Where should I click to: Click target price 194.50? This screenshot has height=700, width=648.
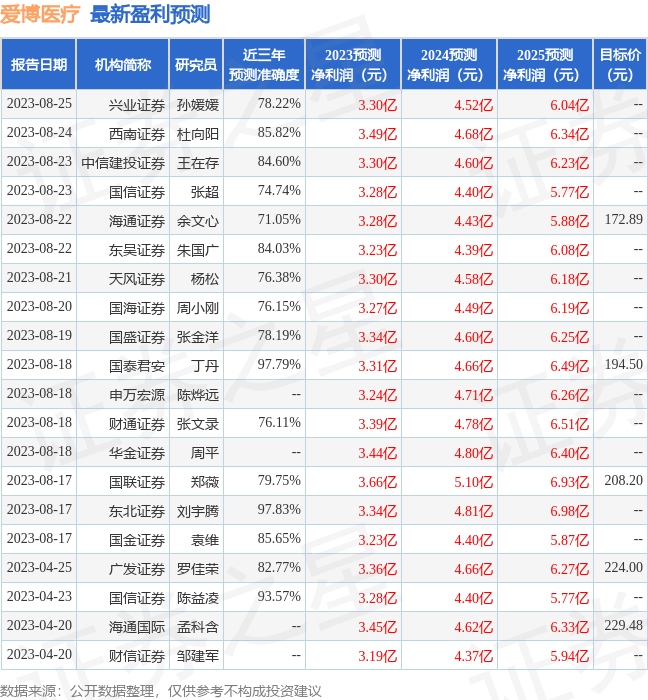click(x=623, y=364)
